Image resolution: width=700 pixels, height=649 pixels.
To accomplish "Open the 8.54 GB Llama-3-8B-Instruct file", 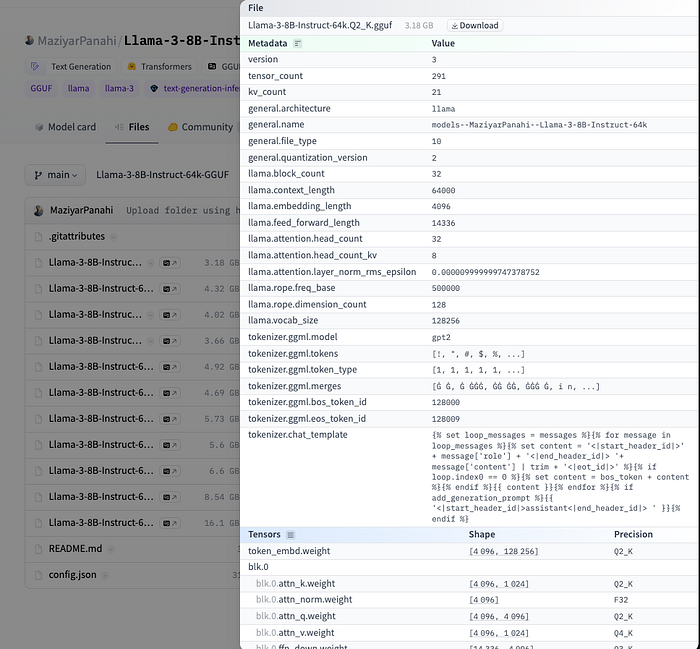I will pos(101,497).
